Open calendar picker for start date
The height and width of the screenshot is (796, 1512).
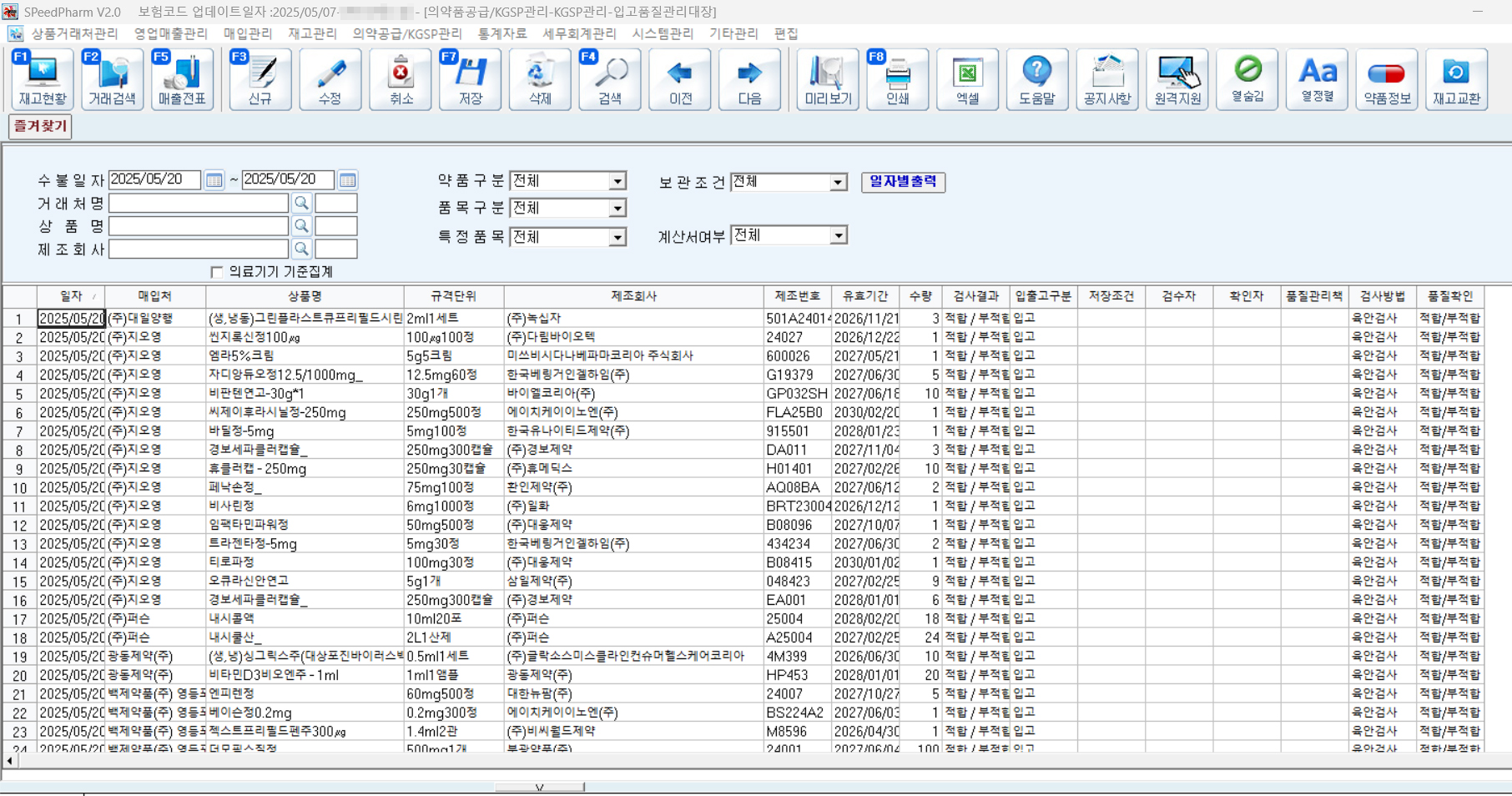(x=214, y=180)
